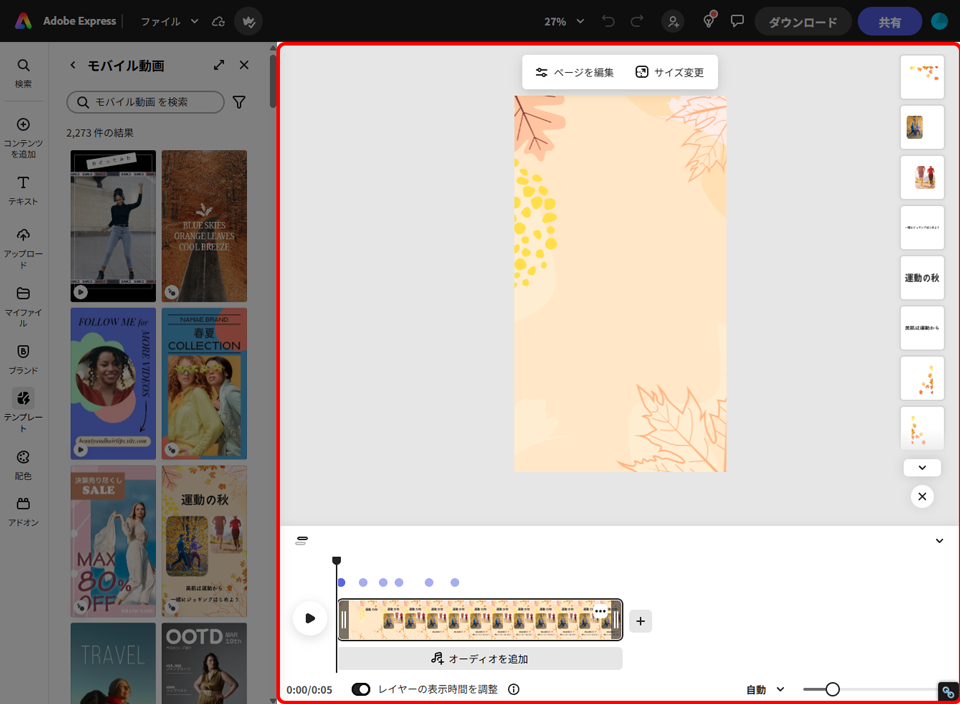Toggle レイヤーの表示時間を調整 switch

[361, 689]
